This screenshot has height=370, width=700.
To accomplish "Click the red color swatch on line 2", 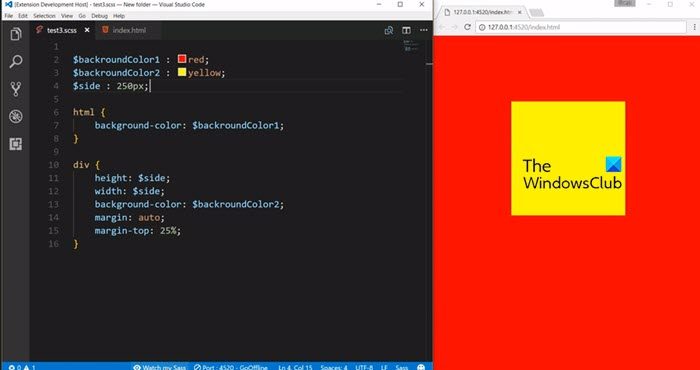I will (x=182, y=59).
